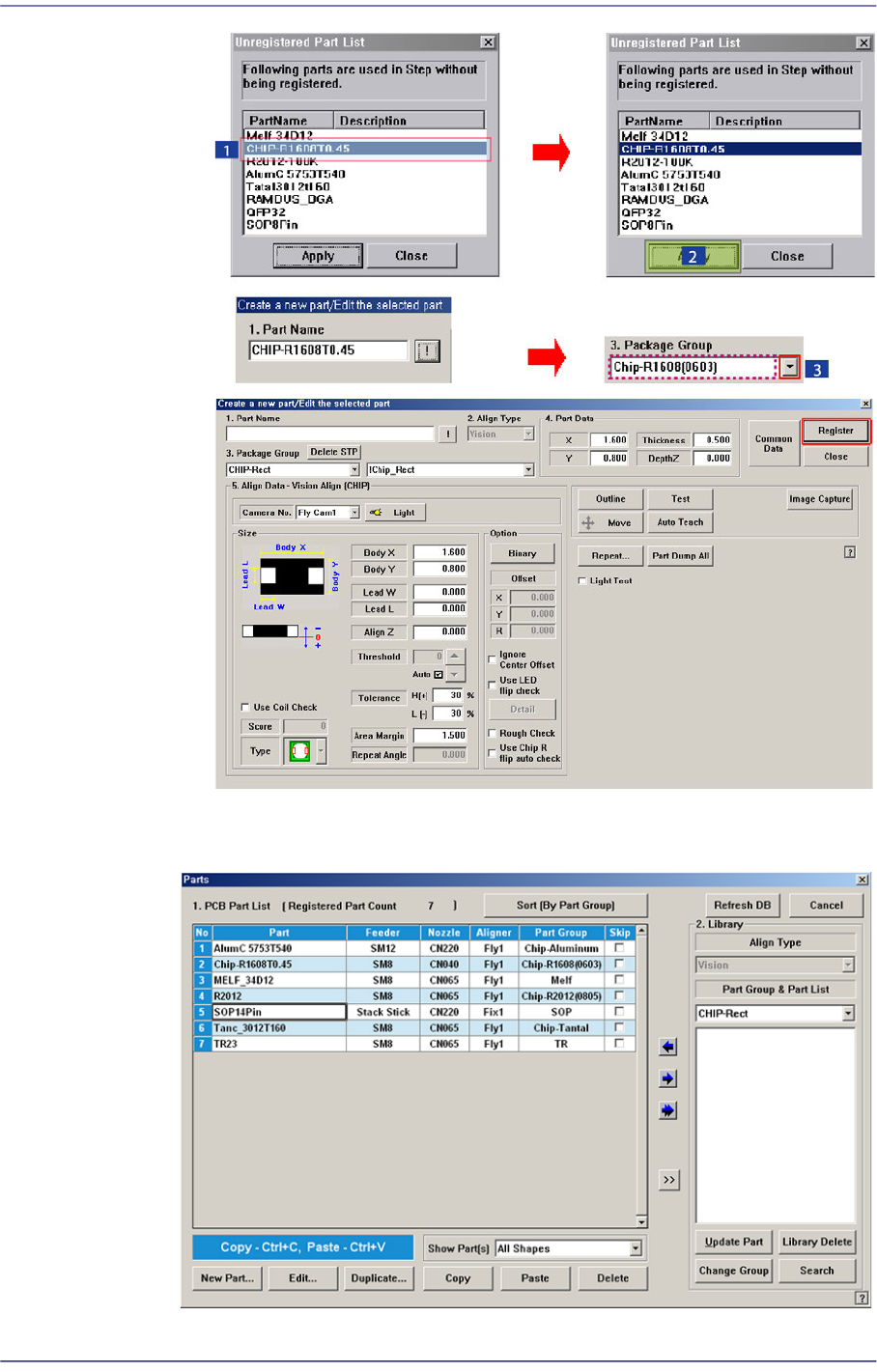Toggle the Auto threshold checkbox
Image resolution: width=877 pixels, height=1372 pixels.
point(438,675)
